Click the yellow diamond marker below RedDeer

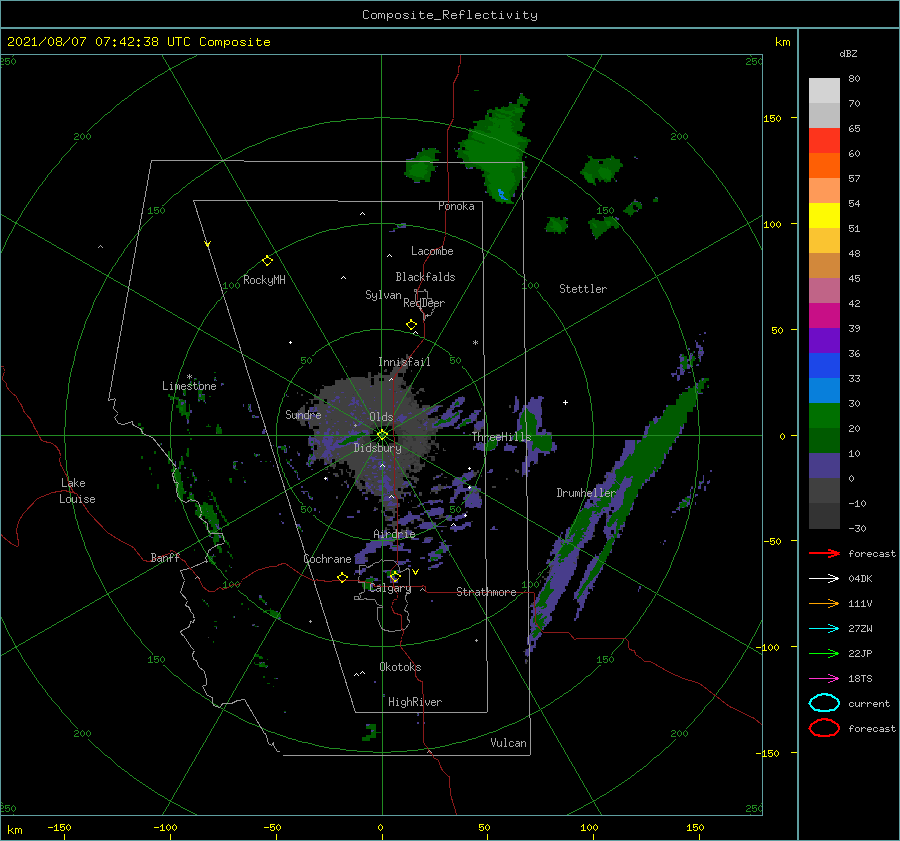[411, 325]
